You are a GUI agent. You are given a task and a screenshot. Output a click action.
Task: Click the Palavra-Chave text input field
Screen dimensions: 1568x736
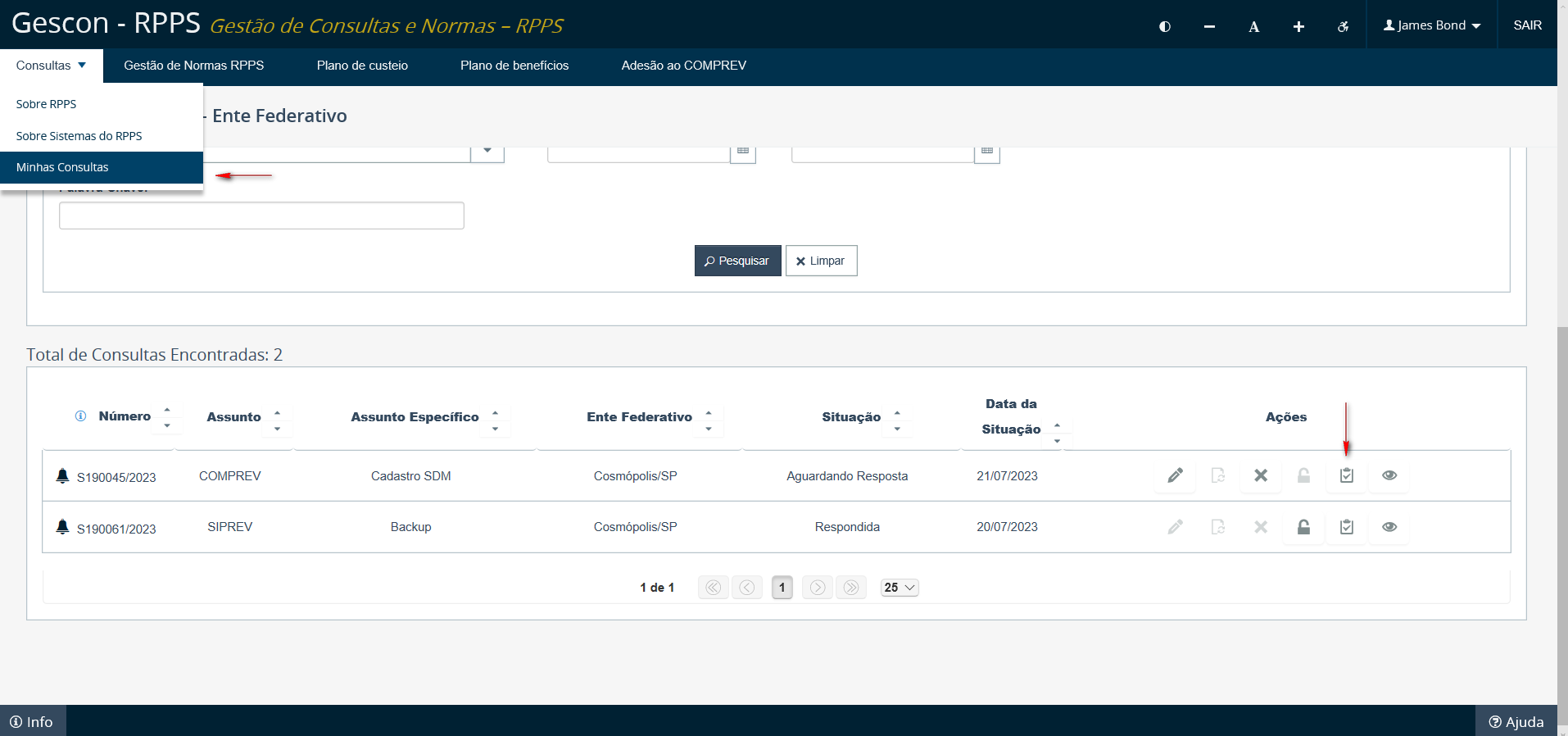coord(261,216)
